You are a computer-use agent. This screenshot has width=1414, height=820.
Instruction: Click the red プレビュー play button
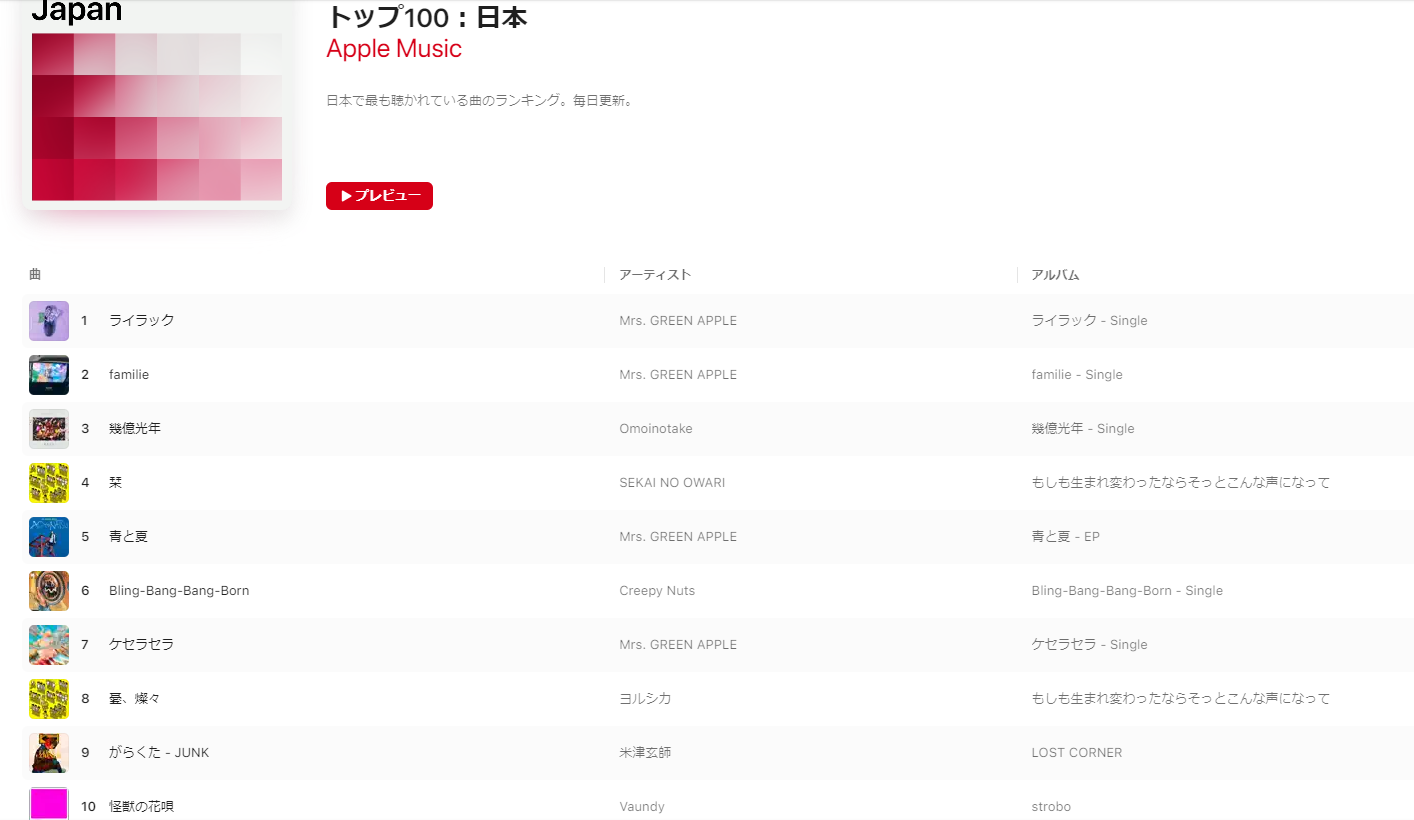click(x=379, y=196)
